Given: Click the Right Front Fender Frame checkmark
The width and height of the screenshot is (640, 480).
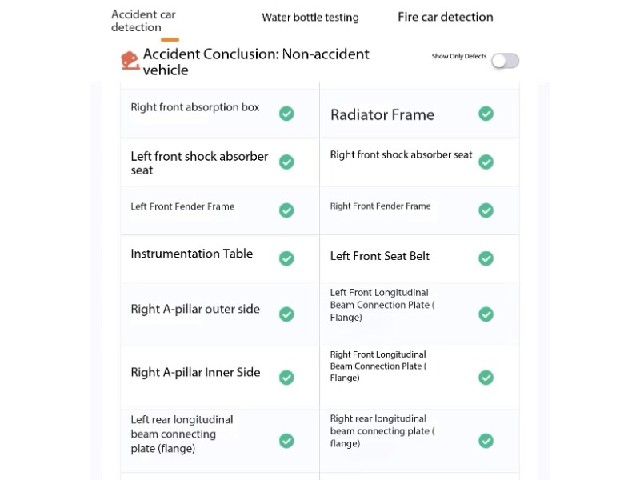Looking at the screenshot, I should 486,211.
